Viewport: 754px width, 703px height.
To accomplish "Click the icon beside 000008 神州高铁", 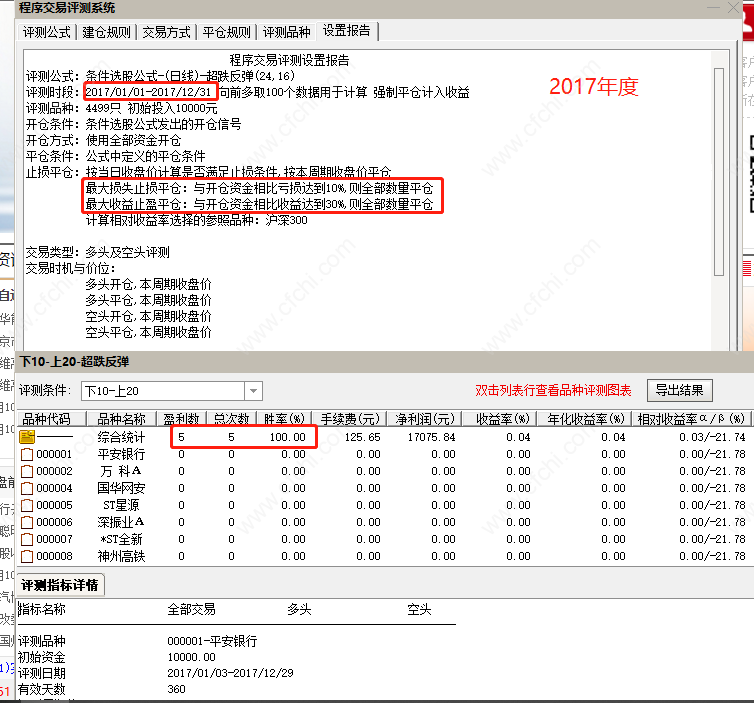I will pos(27,556).
